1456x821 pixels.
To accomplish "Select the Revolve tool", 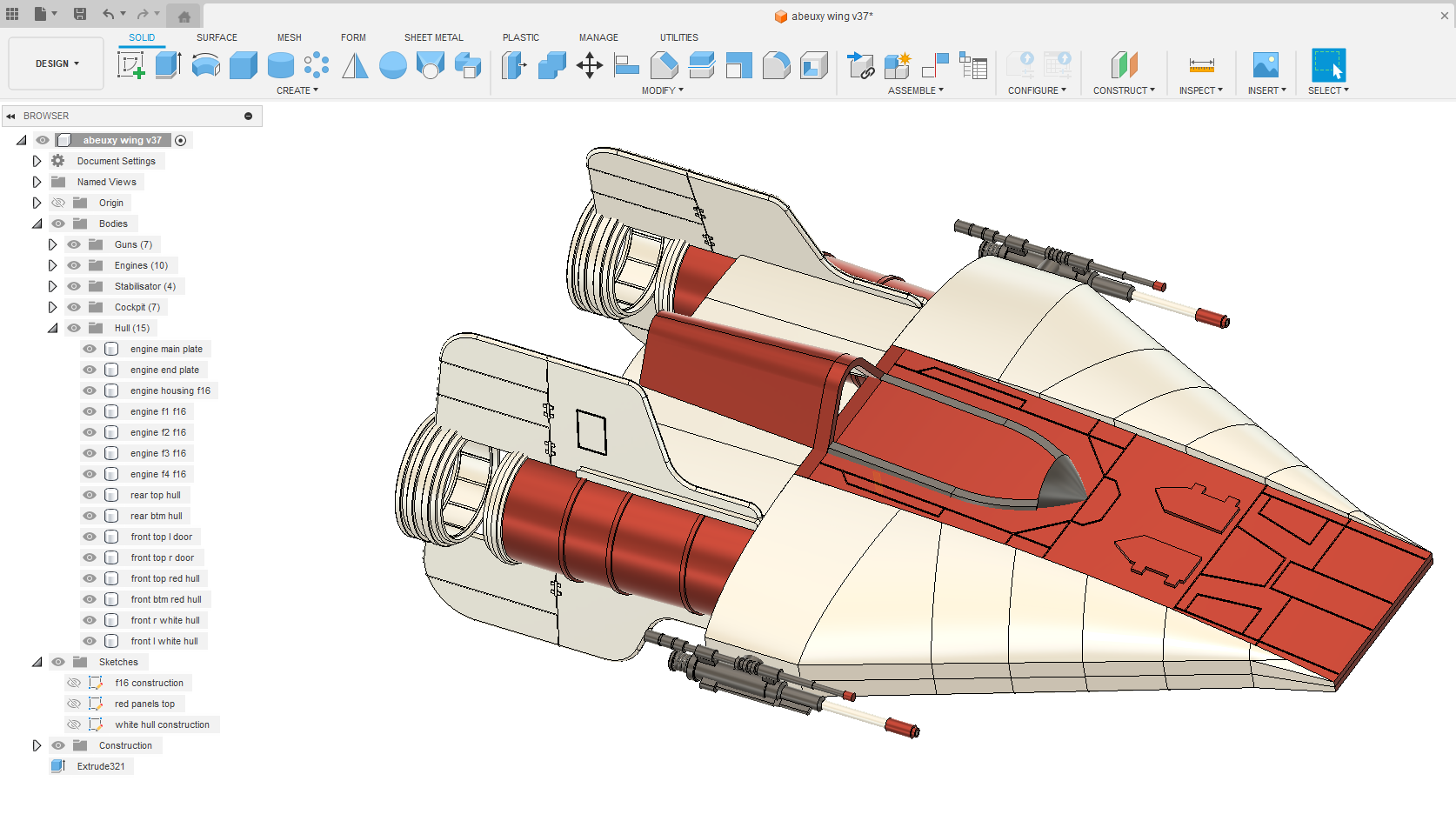I will [x=206, y=65].
